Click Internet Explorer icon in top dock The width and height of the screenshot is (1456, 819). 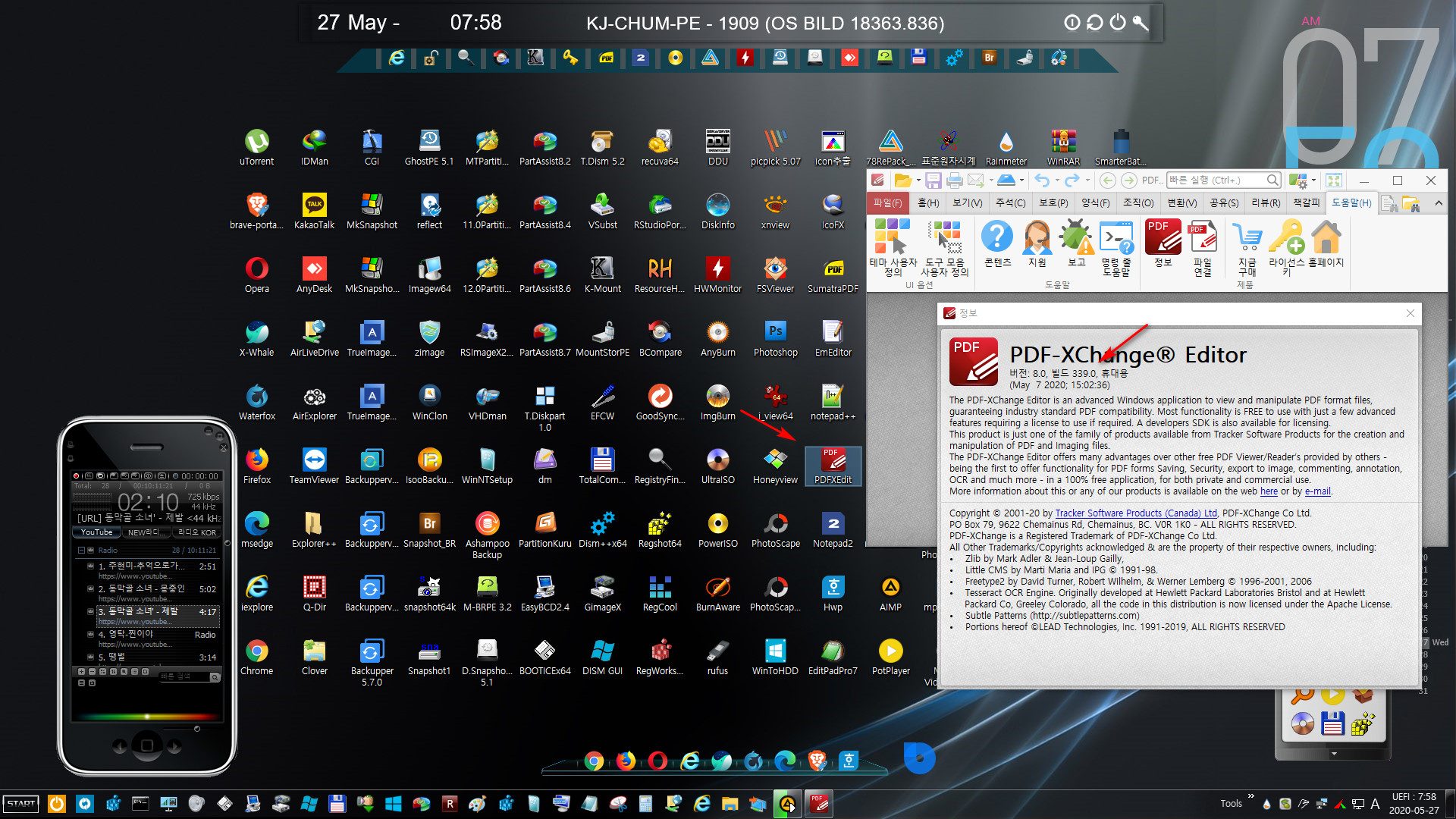396,58
